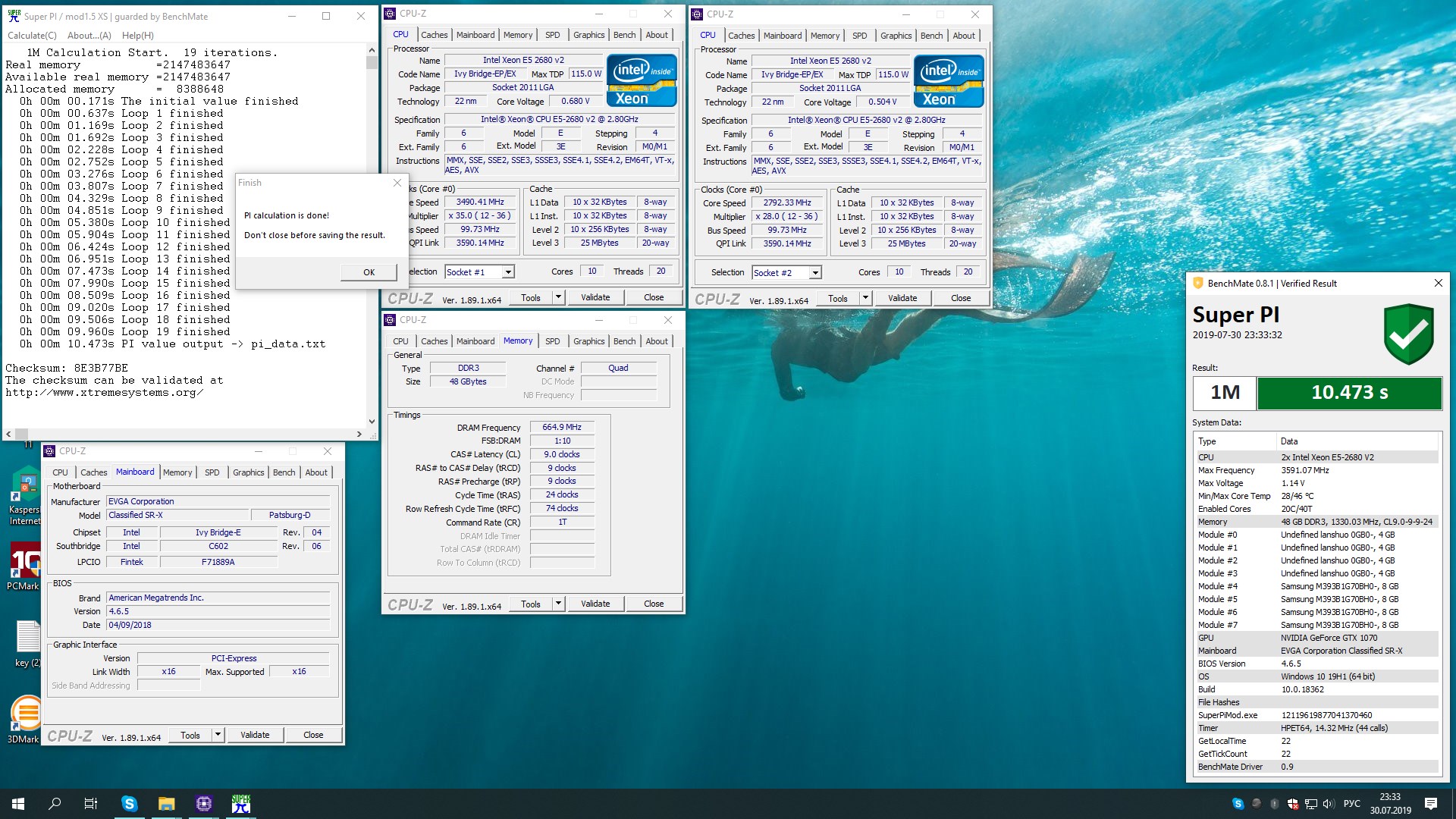Click the 1M result label in BenchMate
1456x819 pixels.
pos(1225,393)
